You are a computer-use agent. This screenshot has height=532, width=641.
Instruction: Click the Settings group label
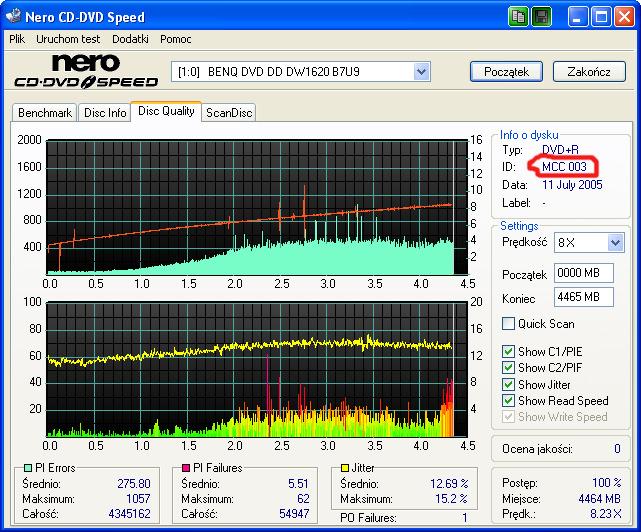pyautogui.click(x=519, y=226)
